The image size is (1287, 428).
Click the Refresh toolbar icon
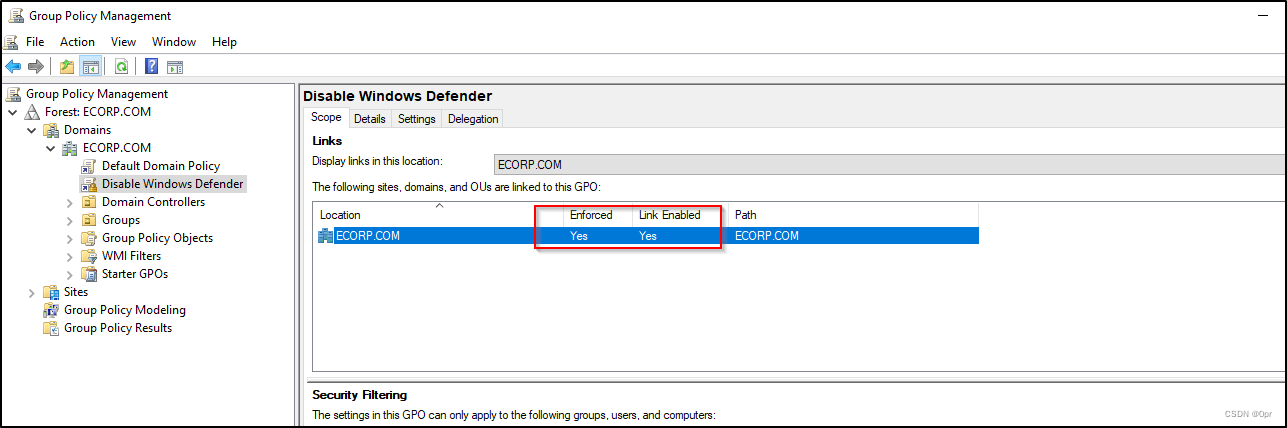[x=121, y=67]
